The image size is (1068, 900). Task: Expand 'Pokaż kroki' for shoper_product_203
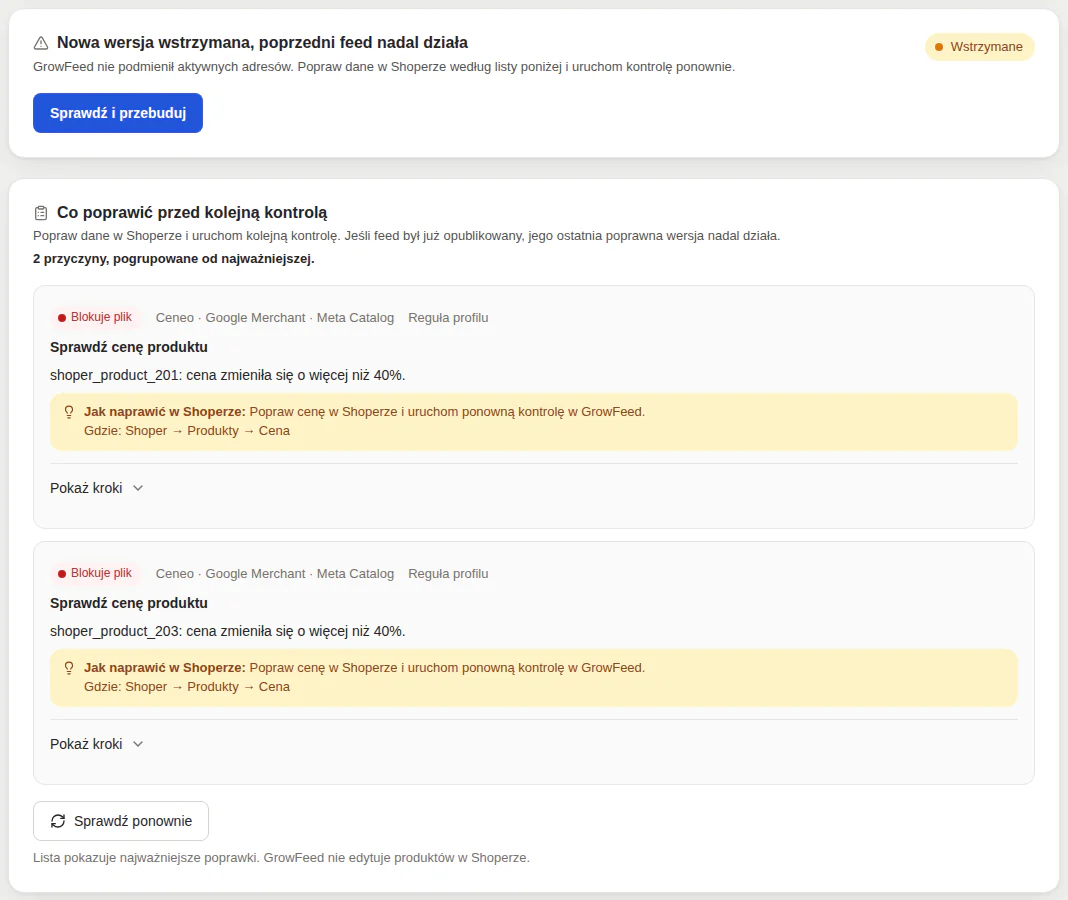96,744
